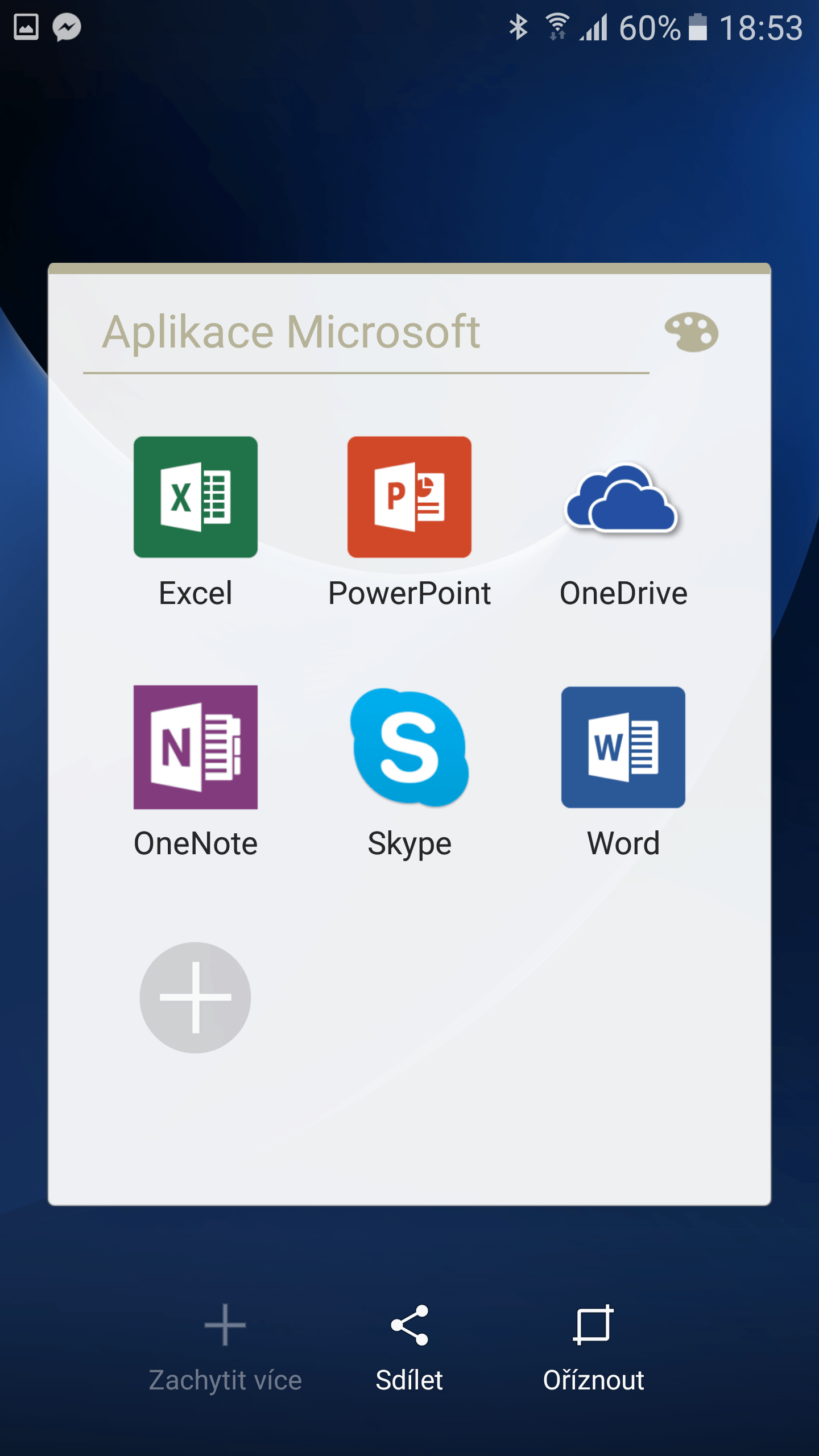Tap the Messenger notification icon

(x=67, y=27)
